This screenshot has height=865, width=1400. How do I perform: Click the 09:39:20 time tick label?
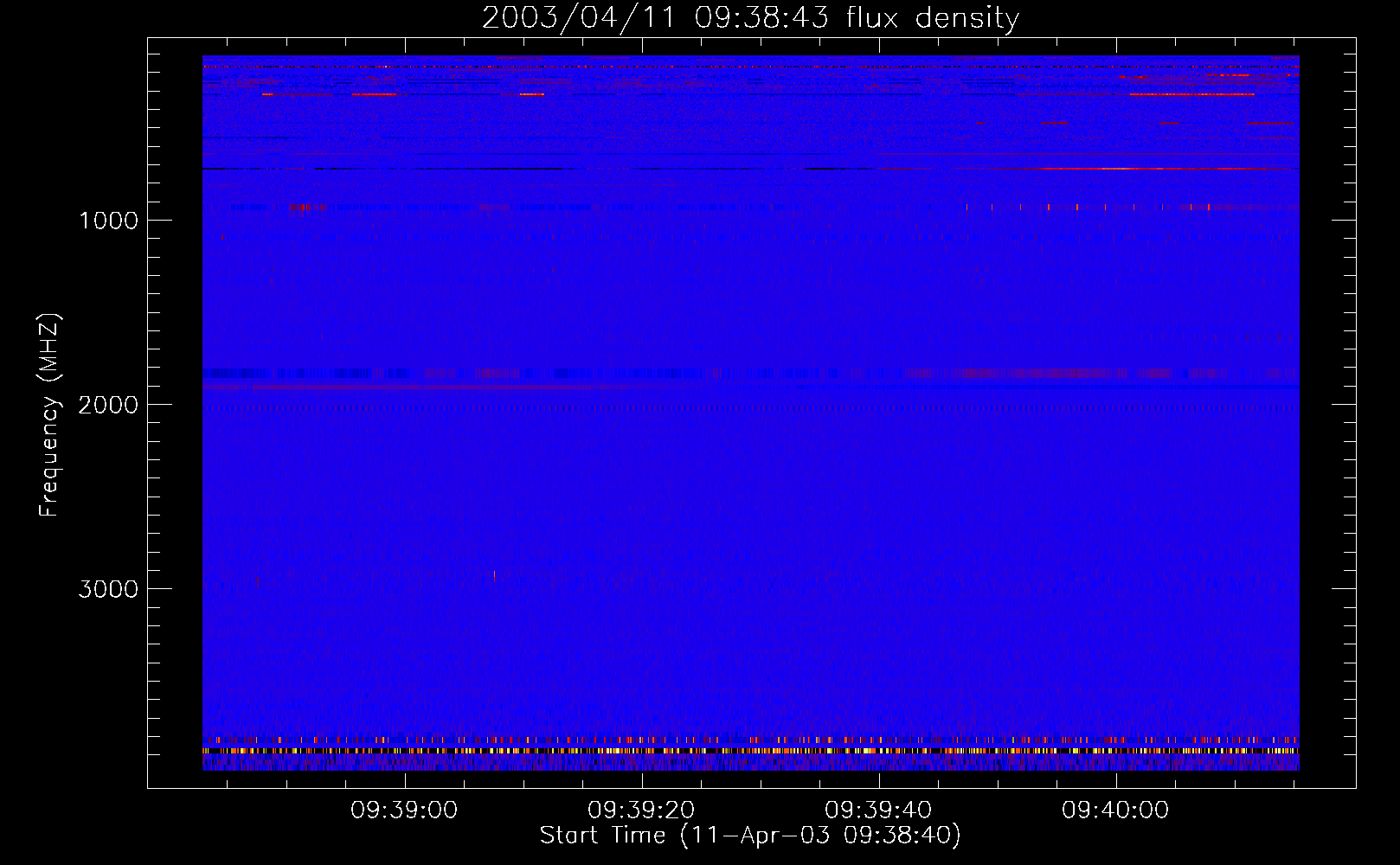pyautogui.click(x=641, y=811)
